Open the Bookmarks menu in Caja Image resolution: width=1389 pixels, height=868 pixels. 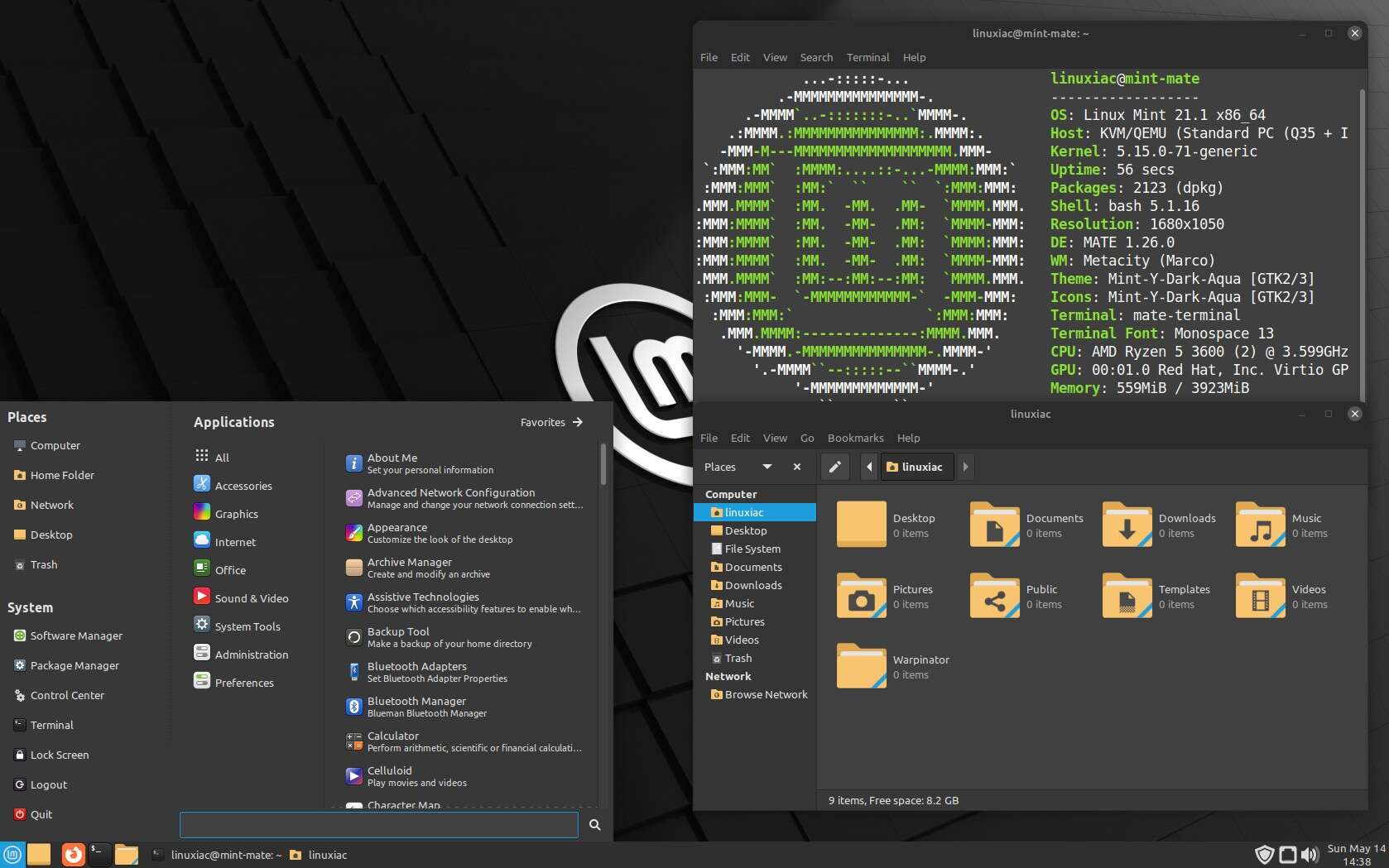[x=855, y=438]
